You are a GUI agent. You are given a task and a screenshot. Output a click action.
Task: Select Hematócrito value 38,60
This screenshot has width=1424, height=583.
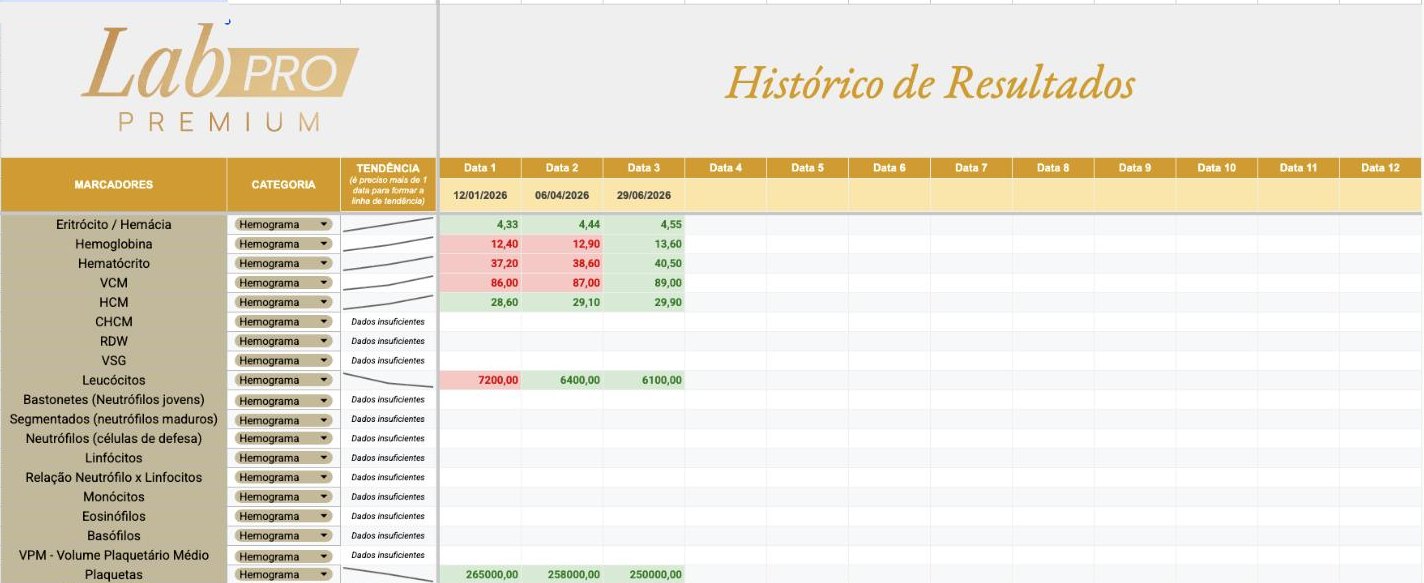pyautogui.click(x=562, y=264)
